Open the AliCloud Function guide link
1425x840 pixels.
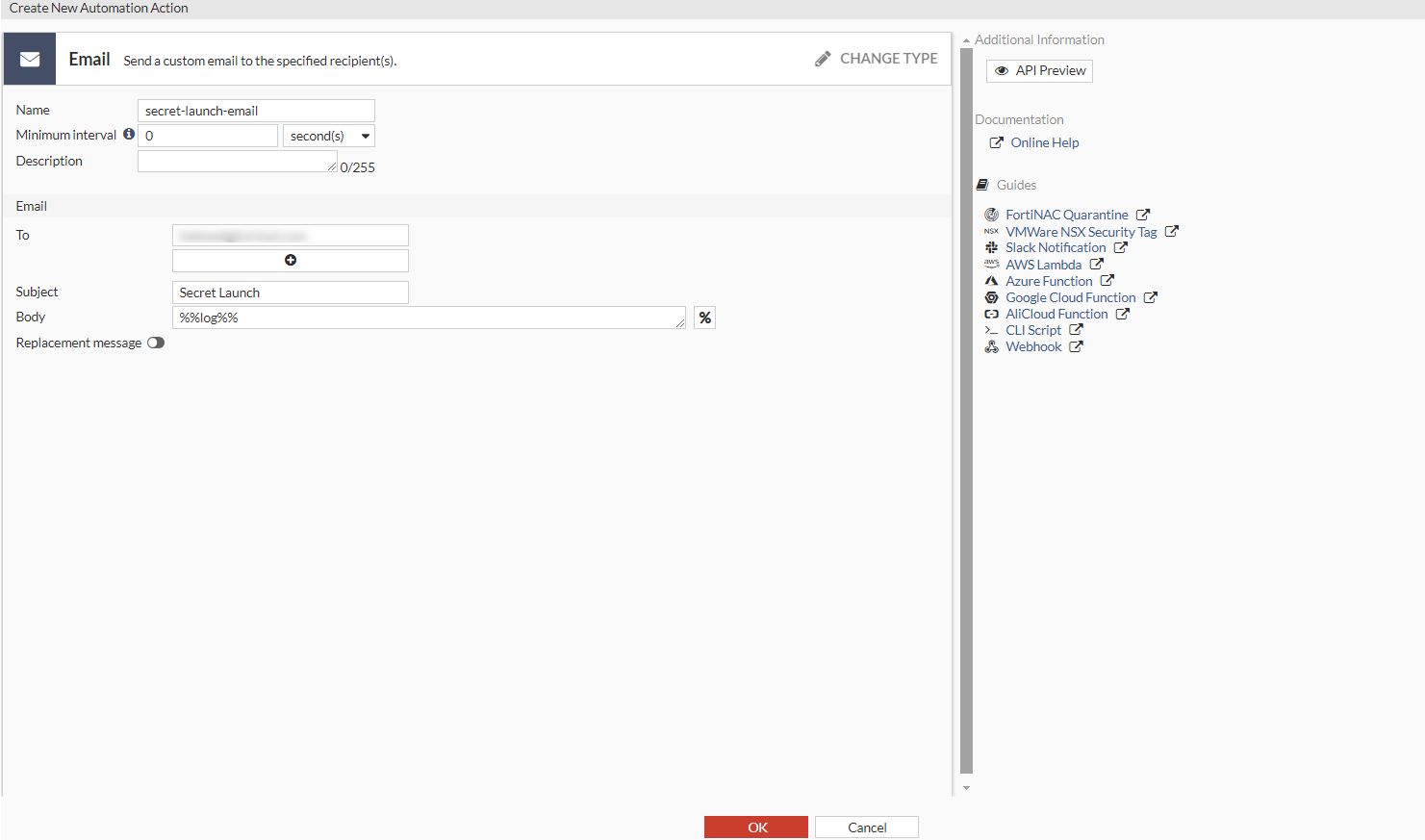click(x=1056, y=314)
